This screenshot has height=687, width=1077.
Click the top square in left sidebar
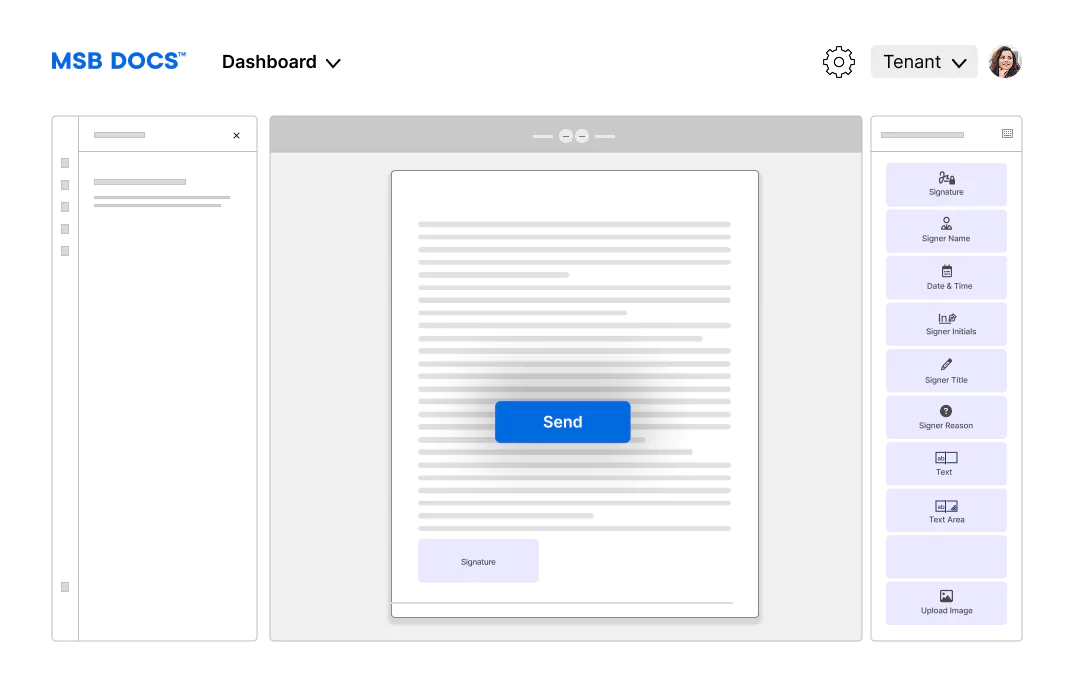65,163
